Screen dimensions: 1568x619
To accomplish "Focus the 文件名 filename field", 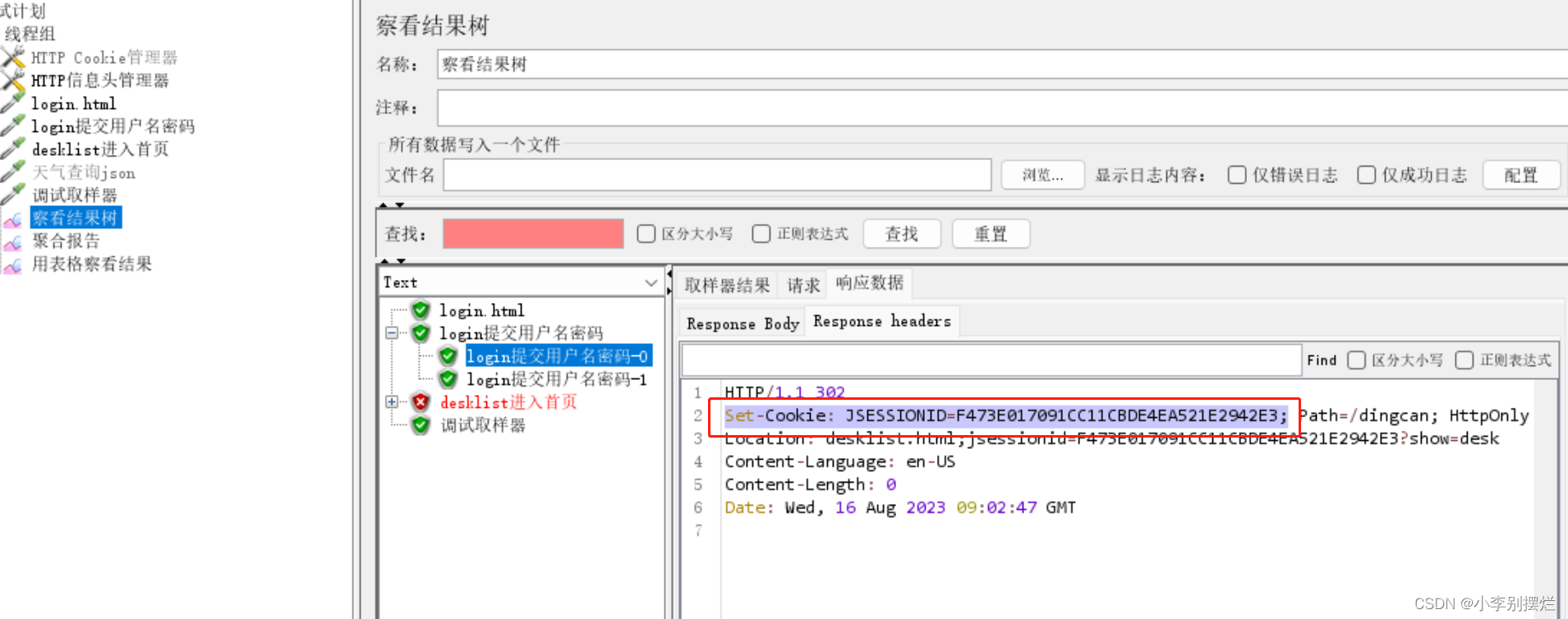I will (x=717, y=175).
